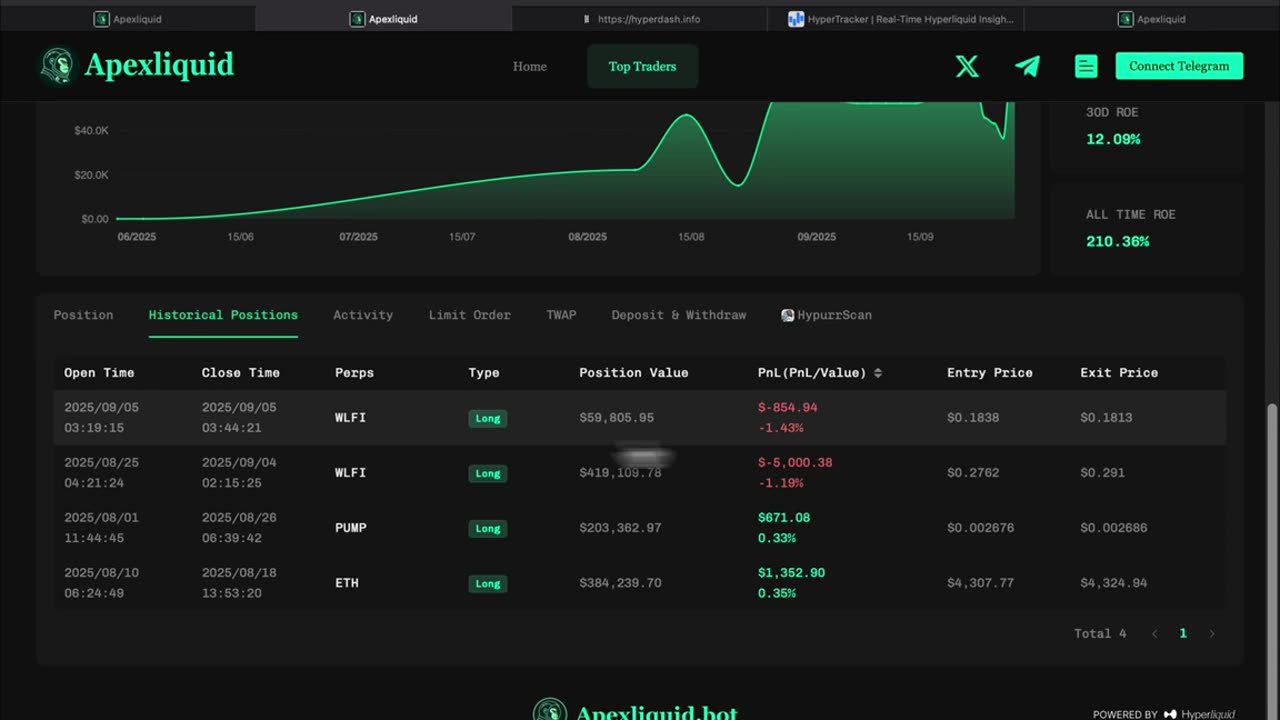Click the Open Time column header

tap(99, 373)
